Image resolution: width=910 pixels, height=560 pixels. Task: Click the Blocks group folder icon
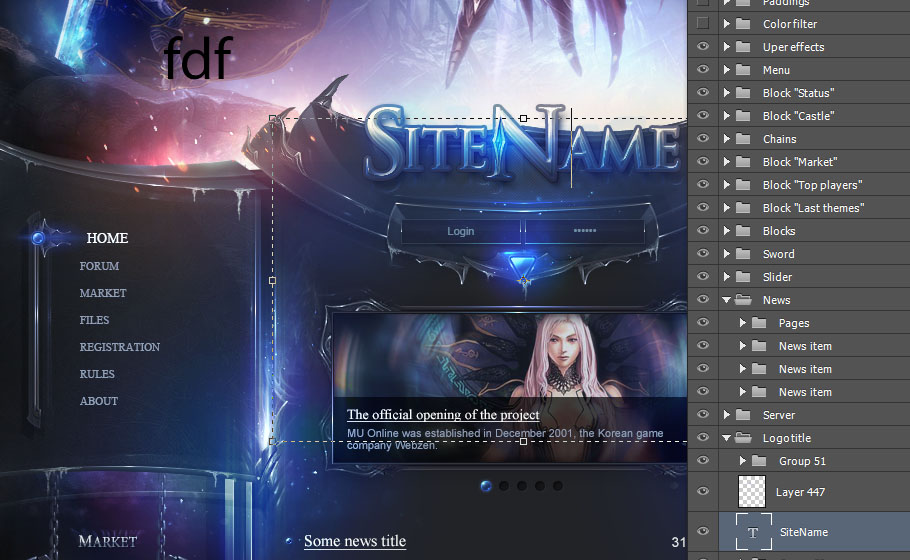(743, 231)
